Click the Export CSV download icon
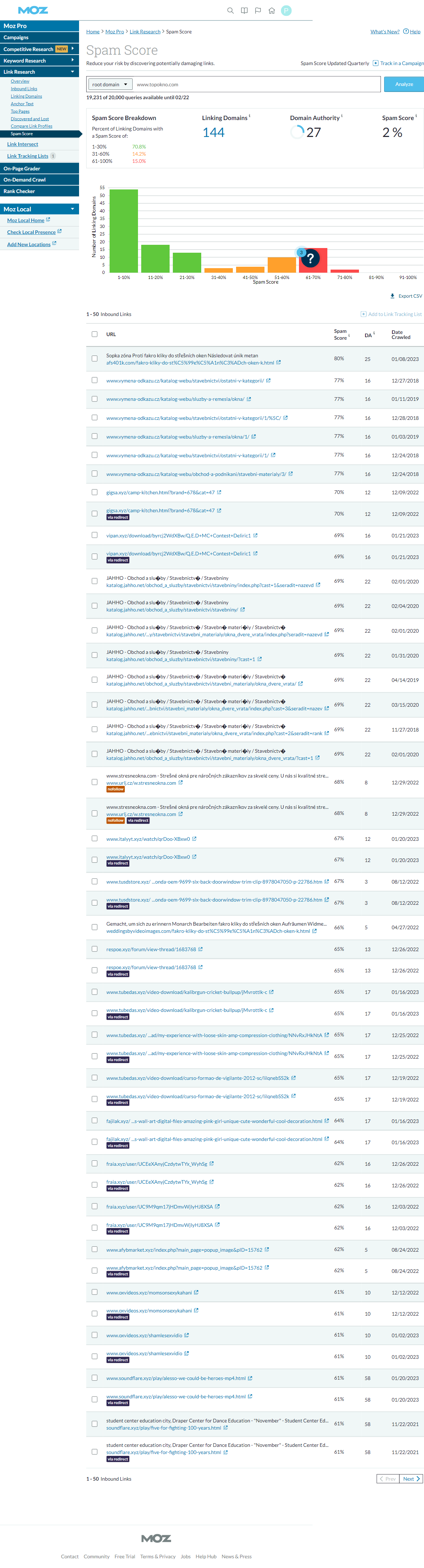Screen dimensions: 424x1568 coord(392,296)
